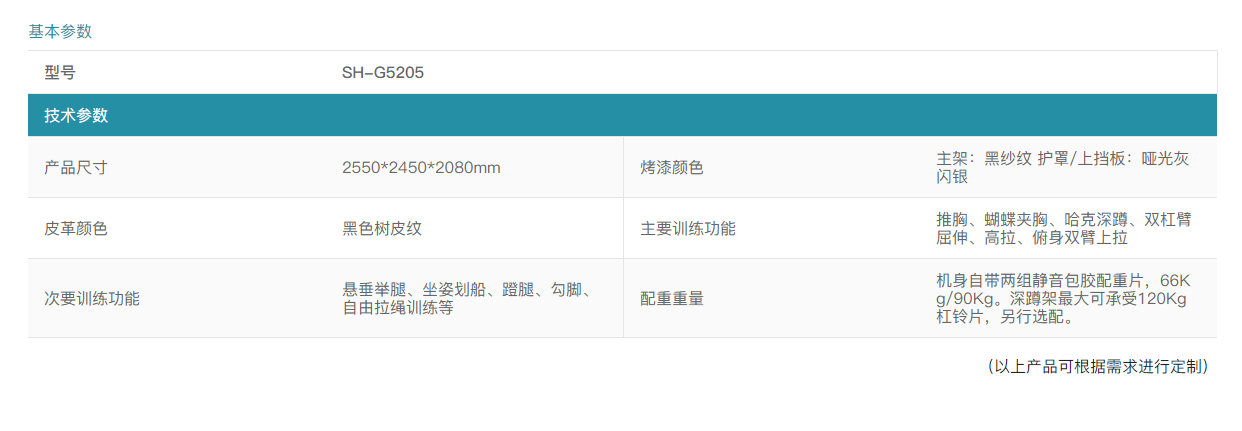Click the 烤漆颜色 label

pos(672,167)
